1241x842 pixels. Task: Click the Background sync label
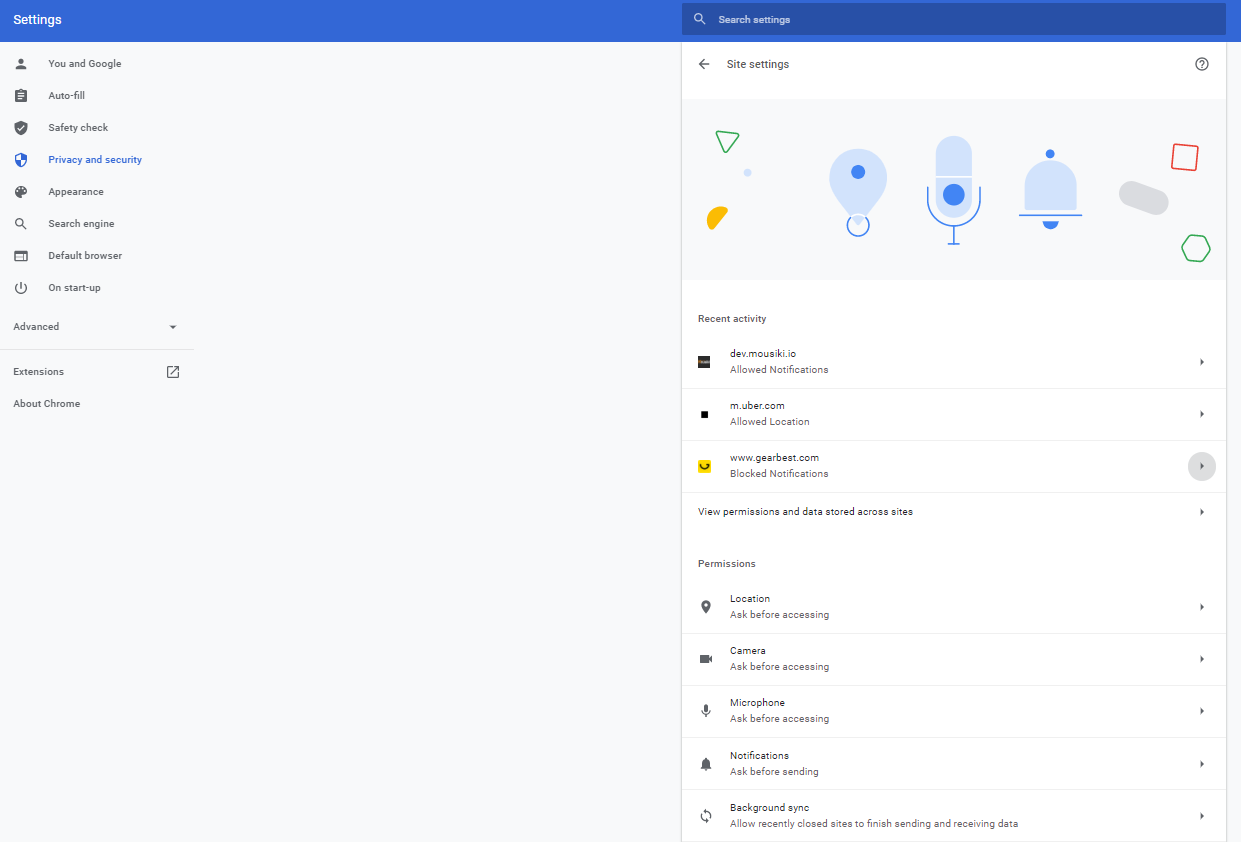click(x=769, y=808)
